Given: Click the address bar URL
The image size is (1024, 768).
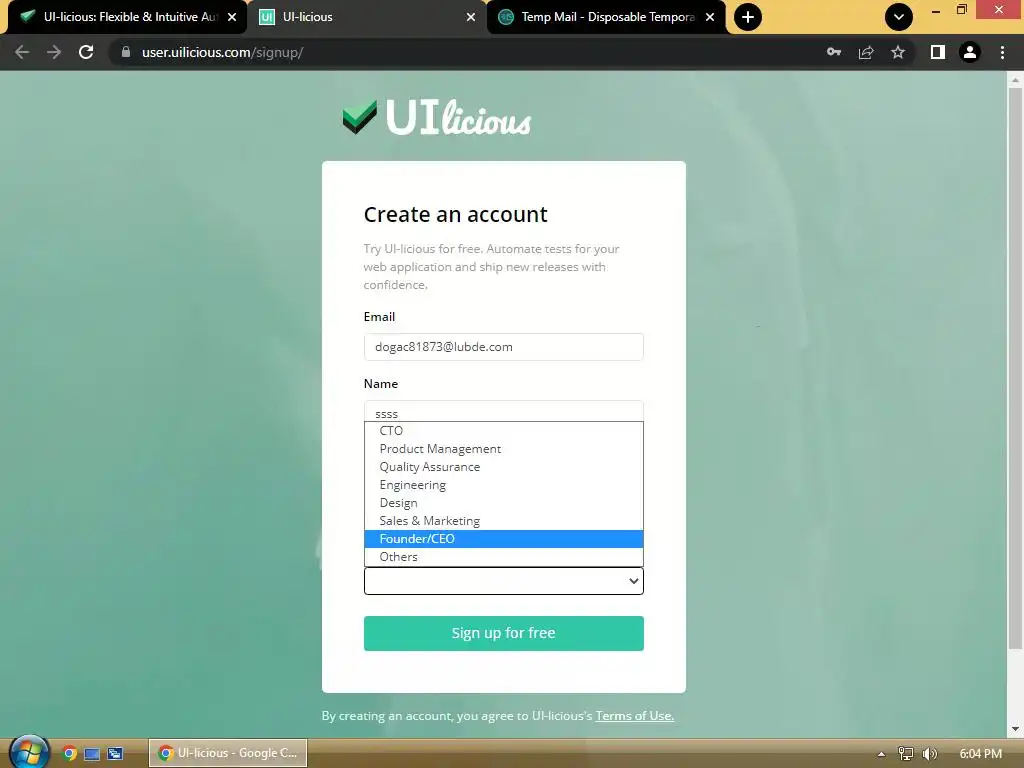Looking at the screenshot, I should (222, 52).
